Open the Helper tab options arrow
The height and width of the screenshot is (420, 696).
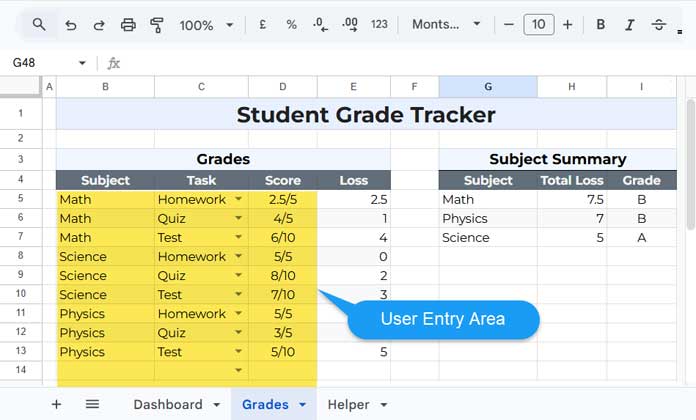pyautogui.click(x=384, y=405)
